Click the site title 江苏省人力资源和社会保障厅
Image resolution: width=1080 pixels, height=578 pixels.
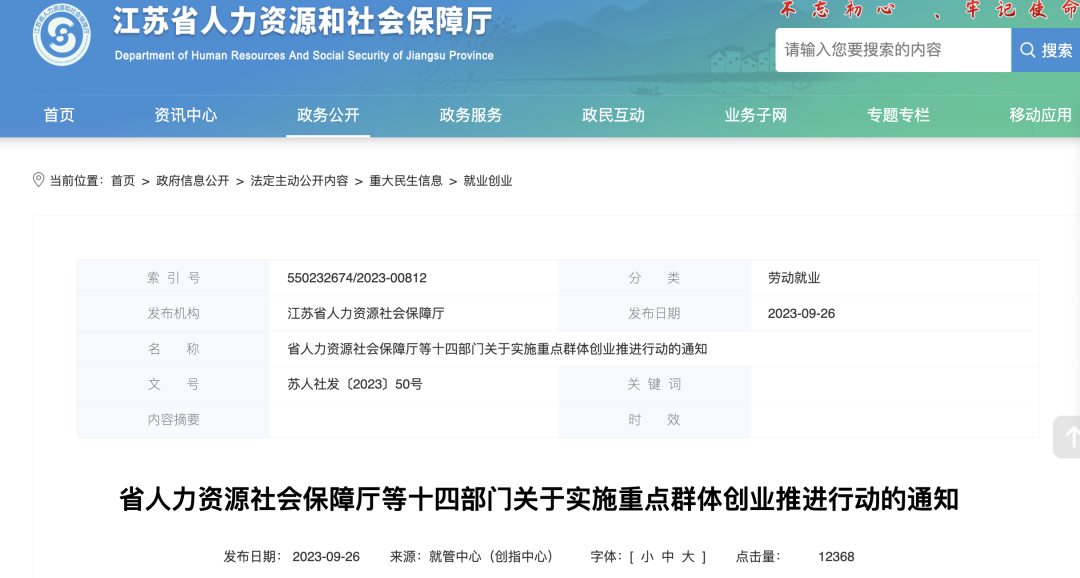click(303, 21)
